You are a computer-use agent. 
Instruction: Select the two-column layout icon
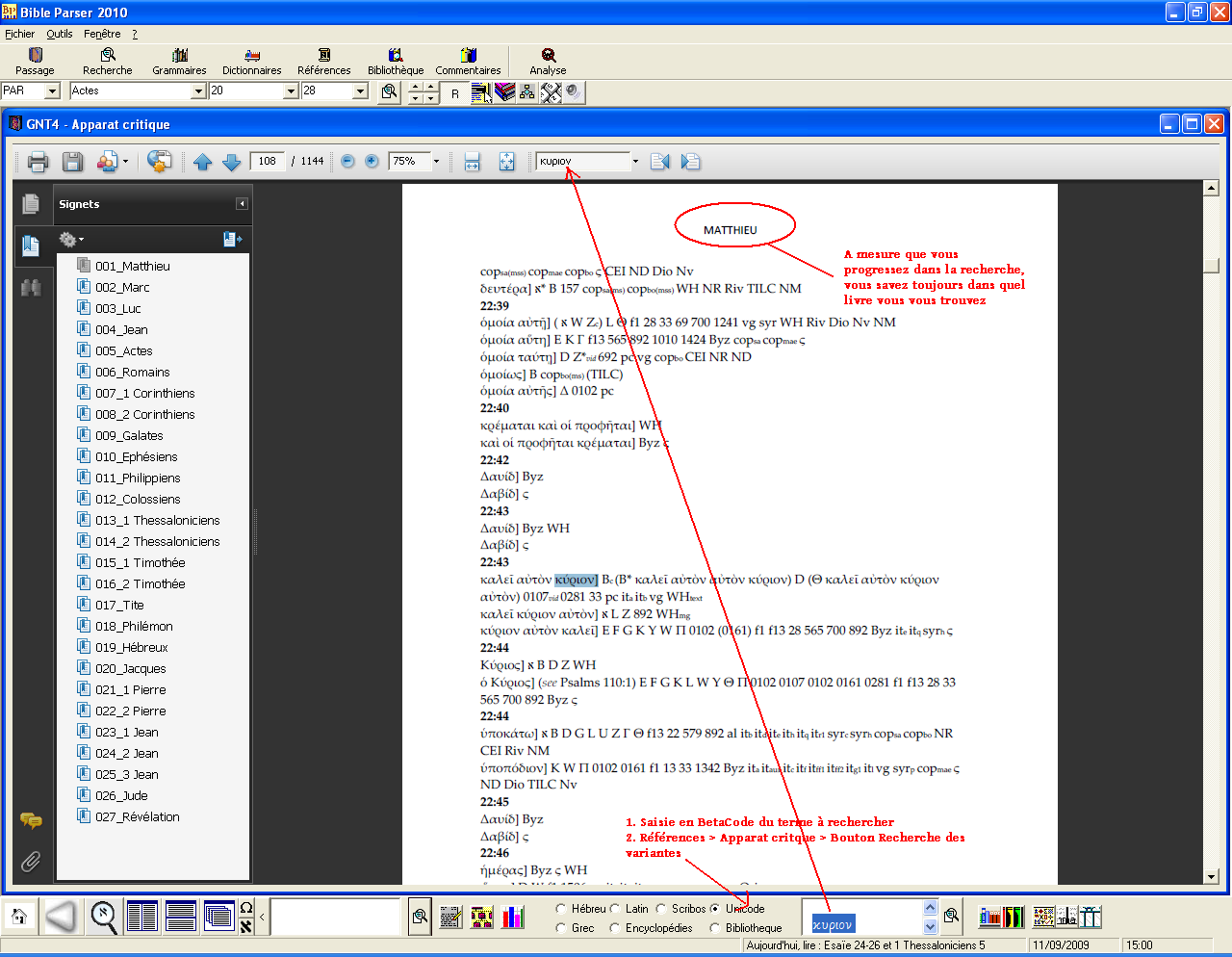pyautogui.click(x=142, y=917)
